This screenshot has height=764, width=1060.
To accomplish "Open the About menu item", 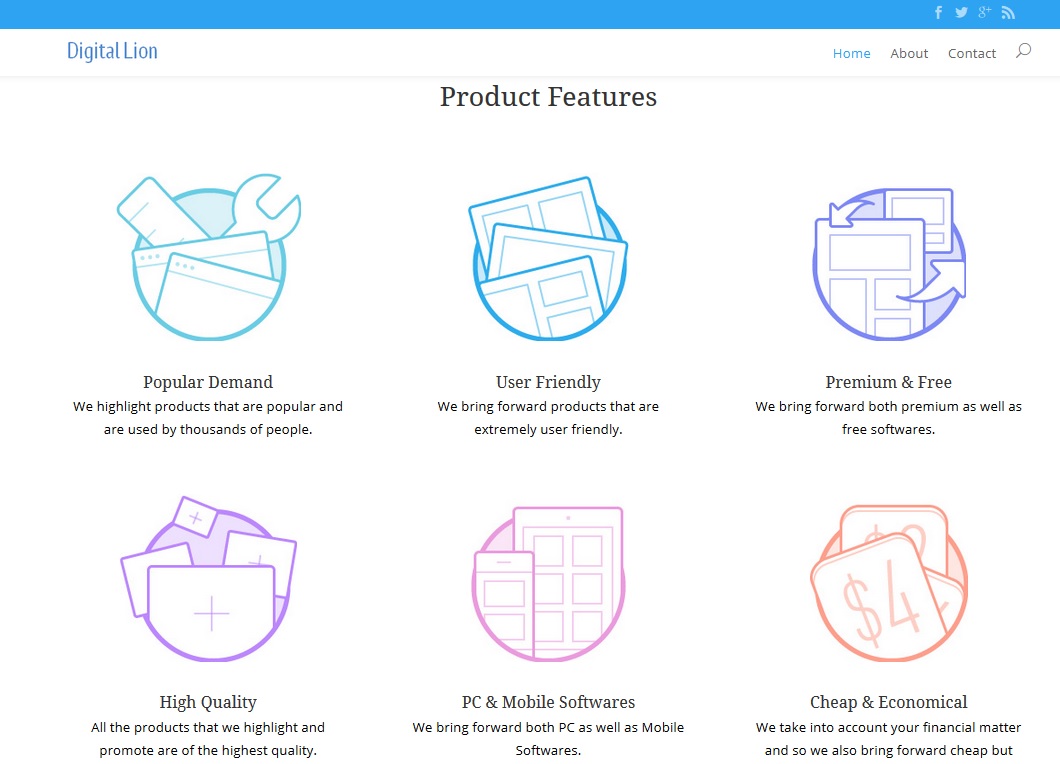I will point(909,54).
